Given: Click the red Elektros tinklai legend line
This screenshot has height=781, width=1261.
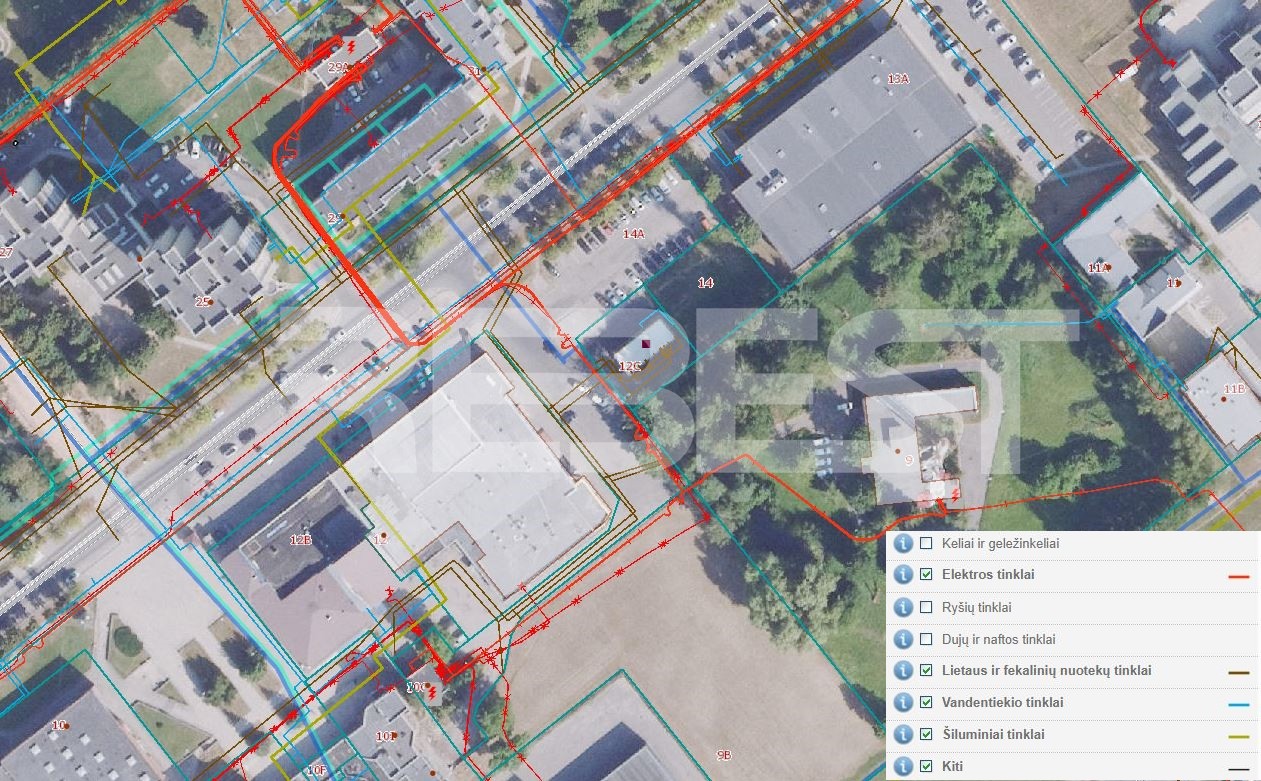Looking at the screenshot, I should (x=1238, y=577).
